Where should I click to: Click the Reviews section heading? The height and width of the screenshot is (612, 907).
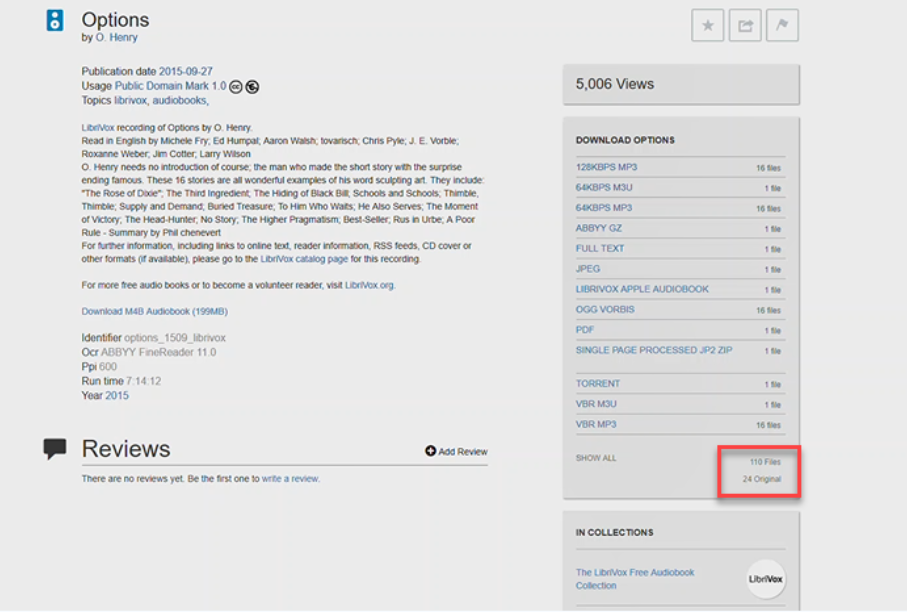point(126,449)
